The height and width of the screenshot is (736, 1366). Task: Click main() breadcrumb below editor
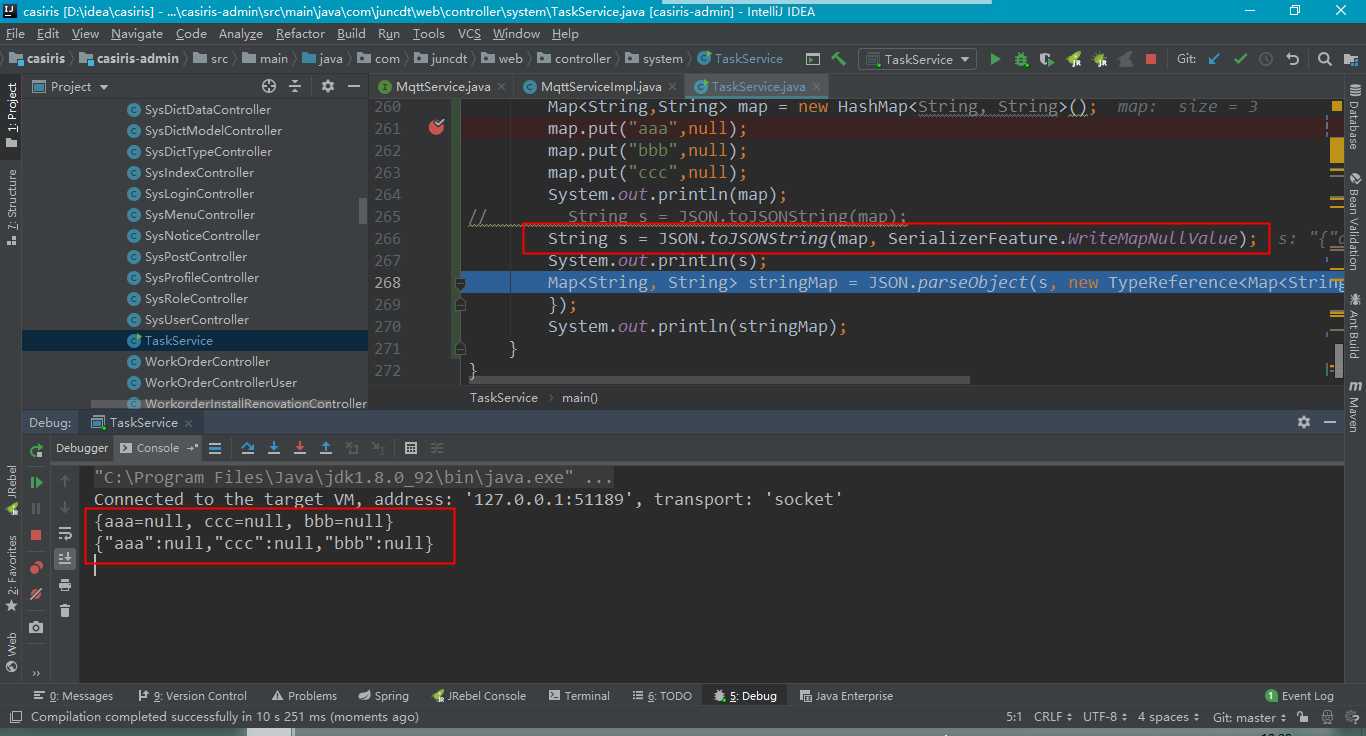580,397
